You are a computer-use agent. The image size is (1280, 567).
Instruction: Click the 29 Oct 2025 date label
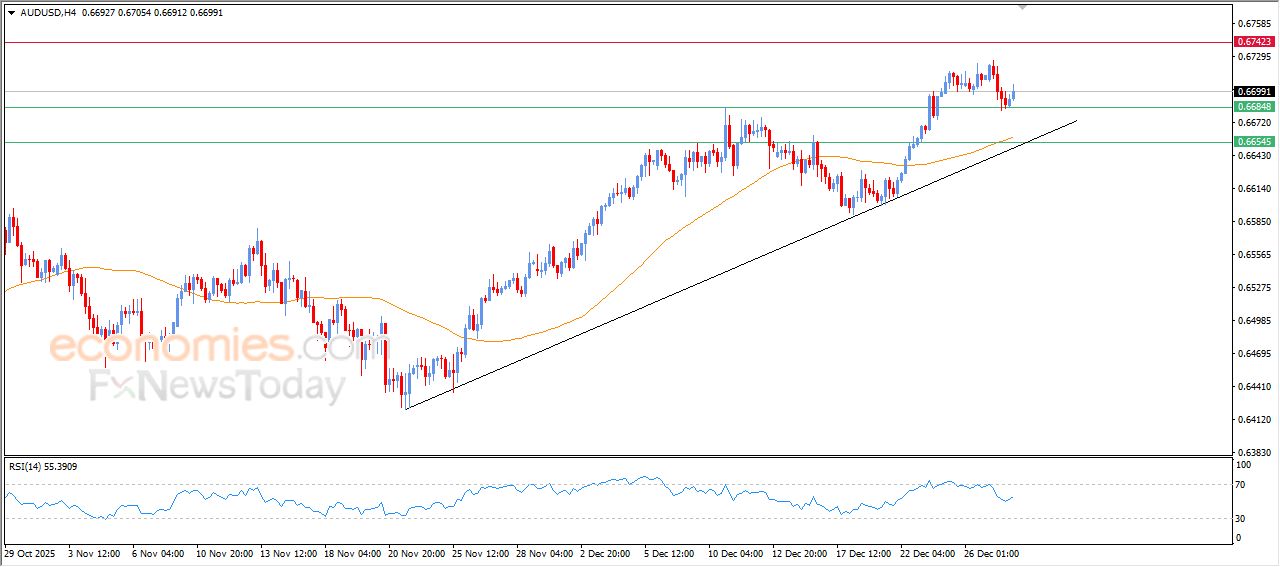tap(25, 552)
